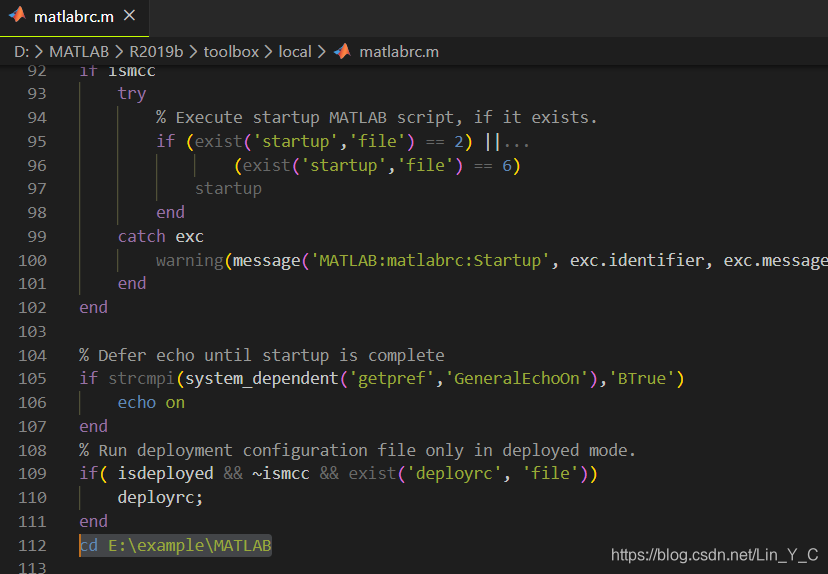Click the 'BTrue' string on line 105

pos(642,379)
